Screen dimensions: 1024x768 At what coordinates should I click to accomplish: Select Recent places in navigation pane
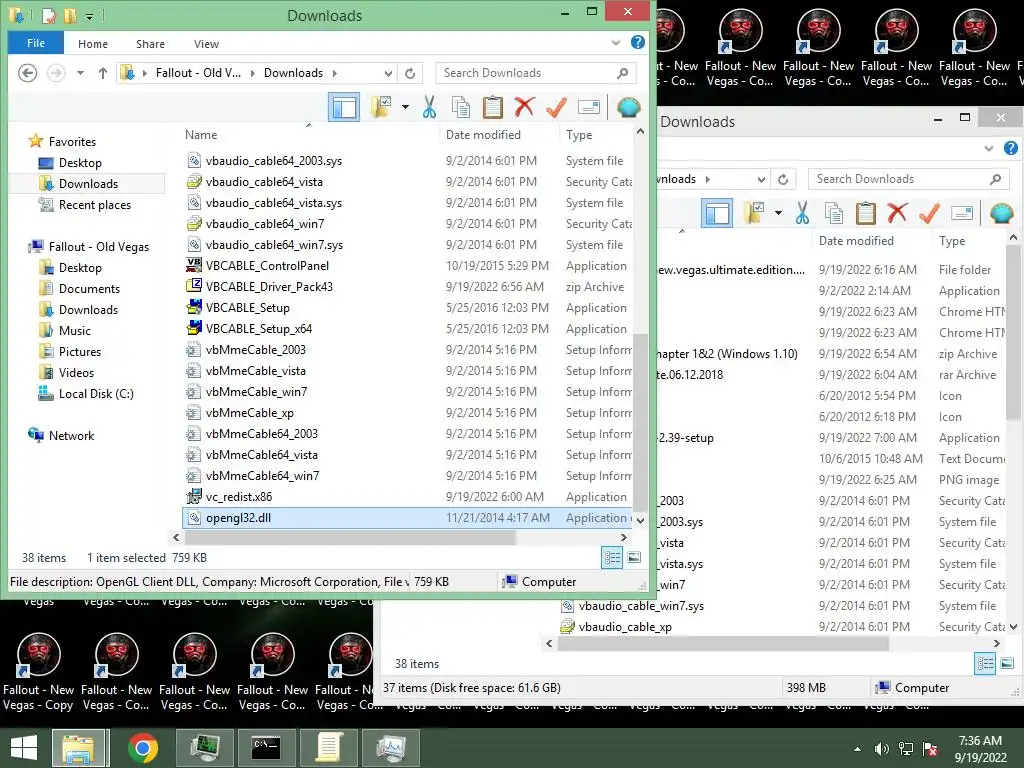(95, 204)
